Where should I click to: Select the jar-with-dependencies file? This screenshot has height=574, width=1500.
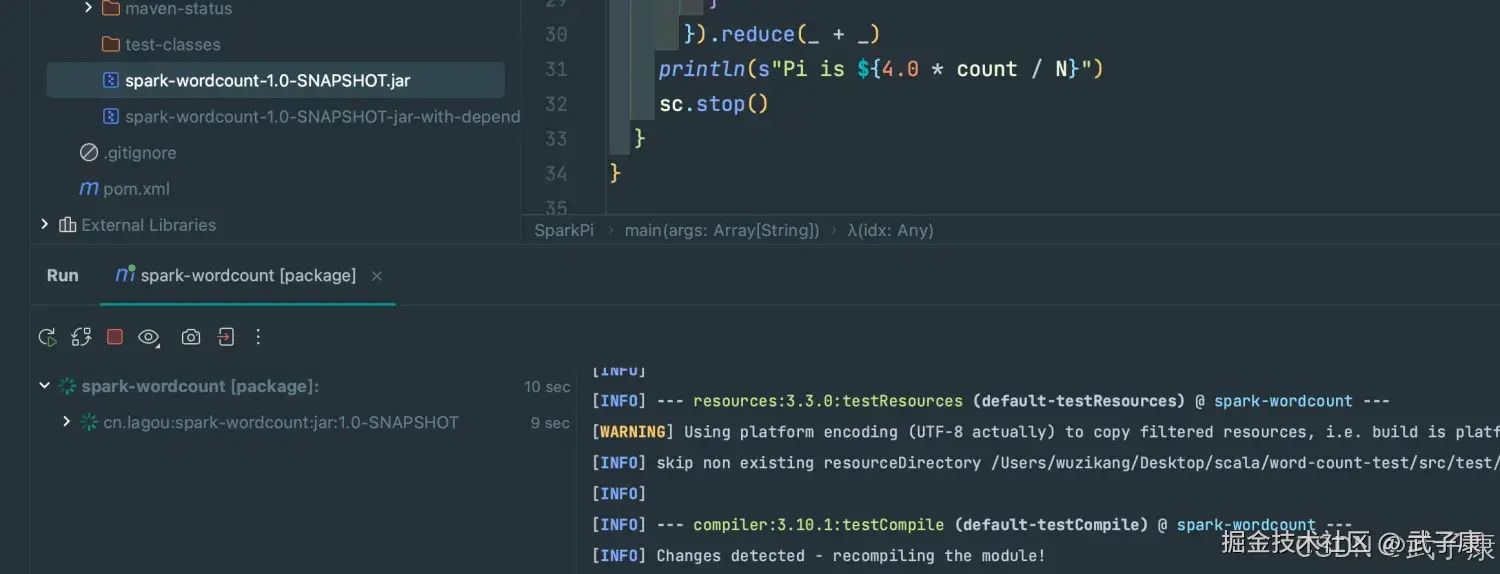(322, 117)
